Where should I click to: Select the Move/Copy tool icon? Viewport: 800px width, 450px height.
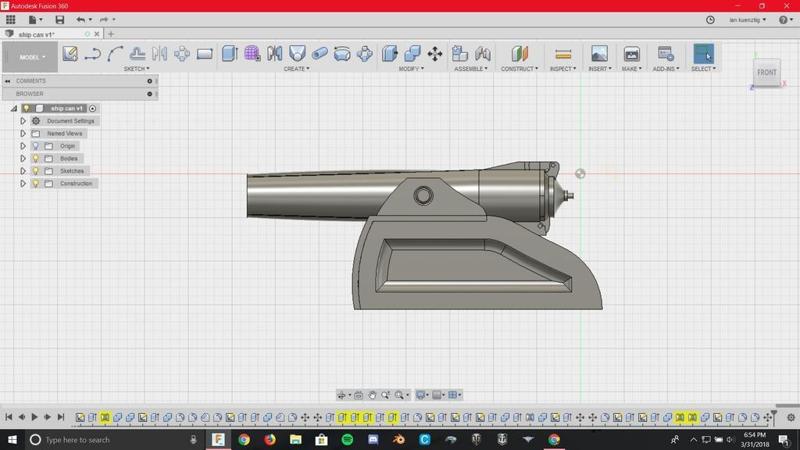pos(435,54)
